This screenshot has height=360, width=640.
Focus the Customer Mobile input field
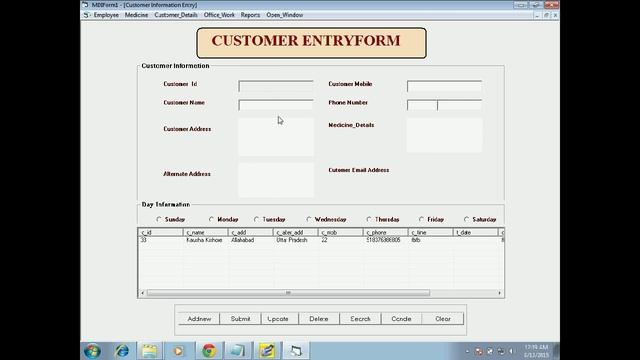tap(444, 86)
